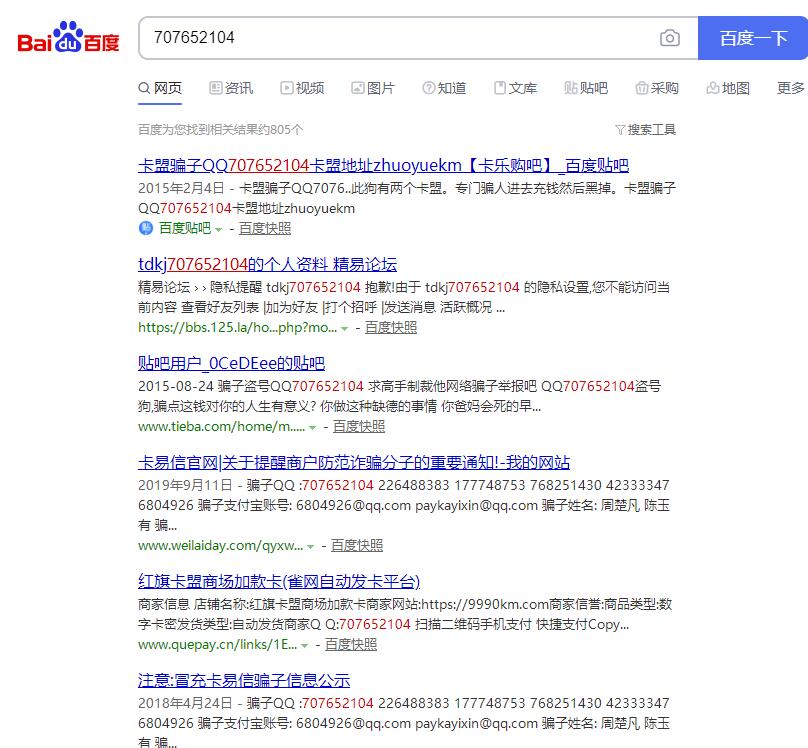Switch to the 采购 tab

point(657,88)
